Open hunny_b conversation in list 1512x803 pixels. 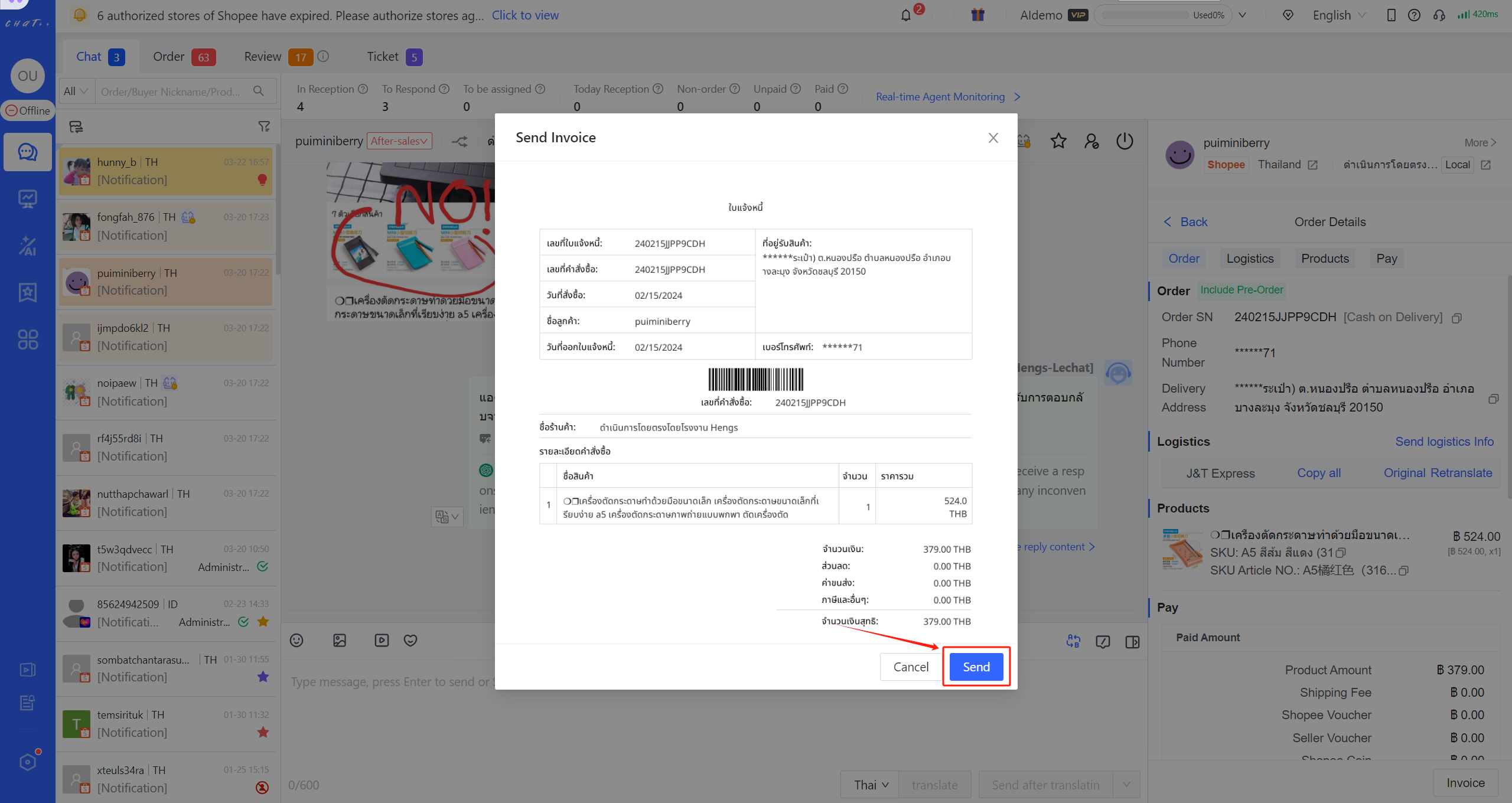pos(166,171)
